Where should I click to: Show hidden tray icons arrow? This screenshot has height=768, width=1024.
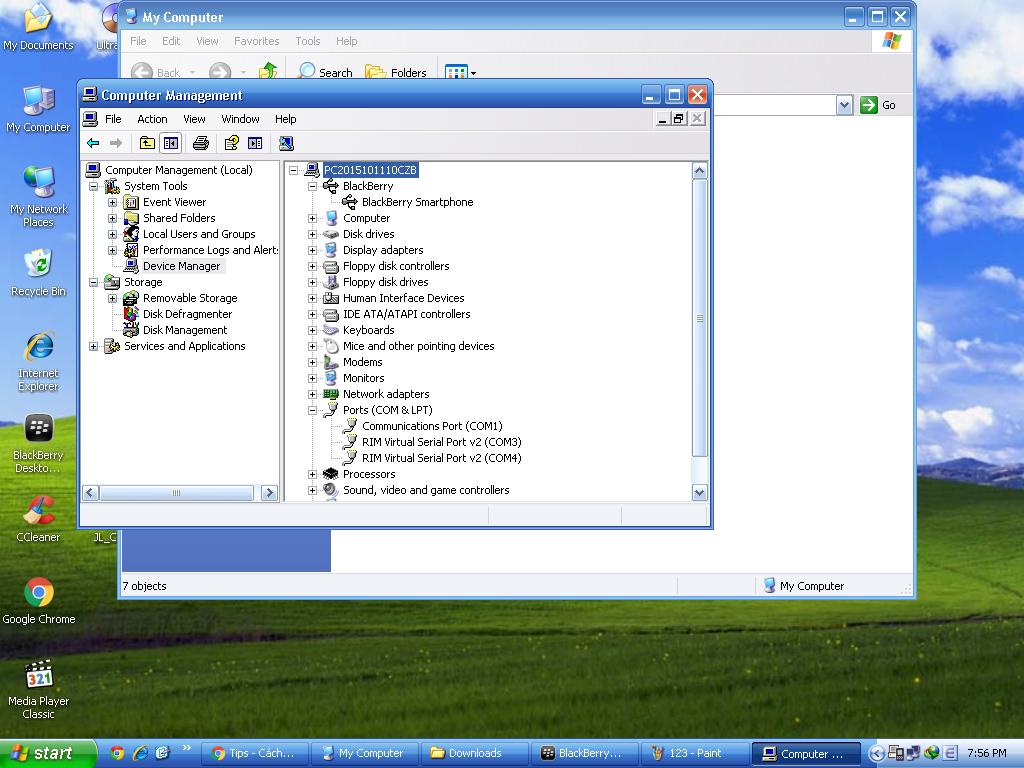tap(878, 753)
